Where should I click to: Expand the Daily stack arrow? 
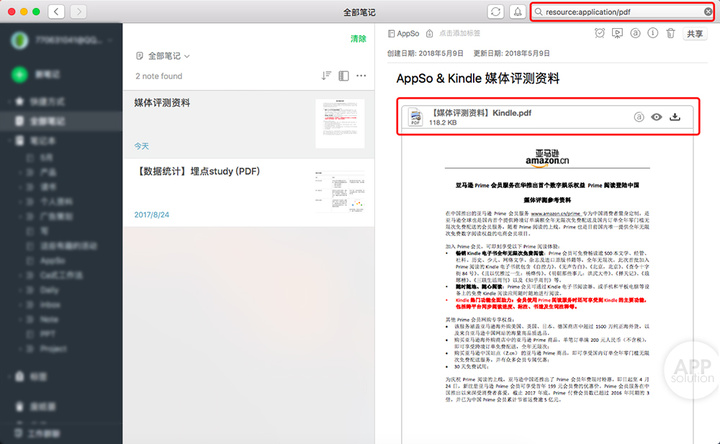click(x=20, y=290)
